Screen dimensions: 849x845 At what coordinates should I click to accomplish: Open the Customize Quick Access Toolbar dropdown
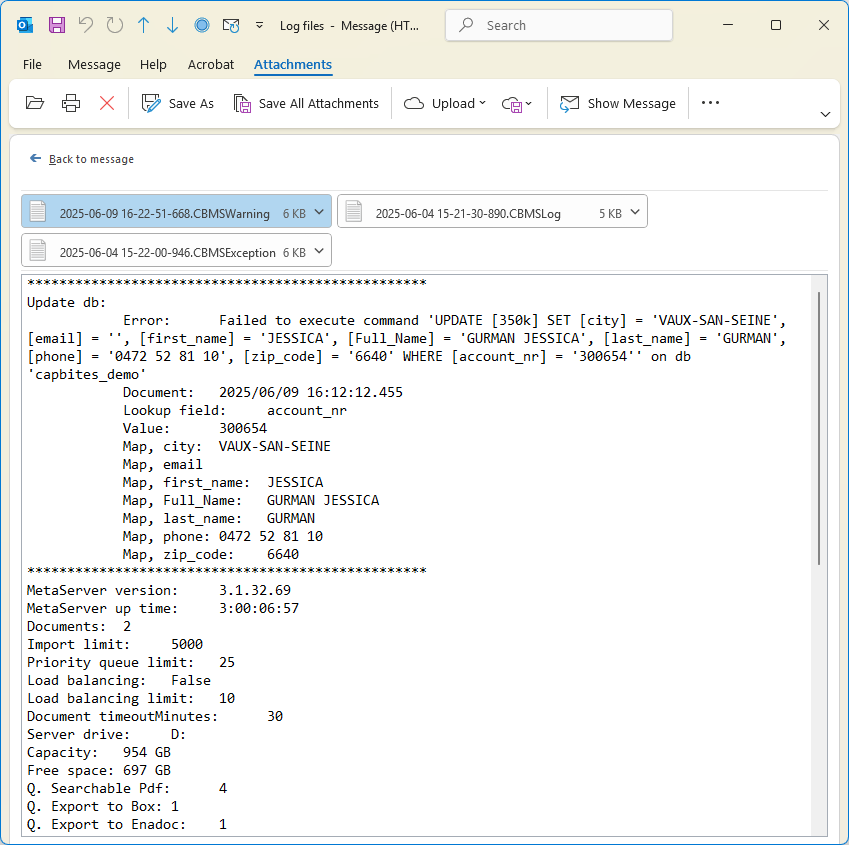(260, 25)
